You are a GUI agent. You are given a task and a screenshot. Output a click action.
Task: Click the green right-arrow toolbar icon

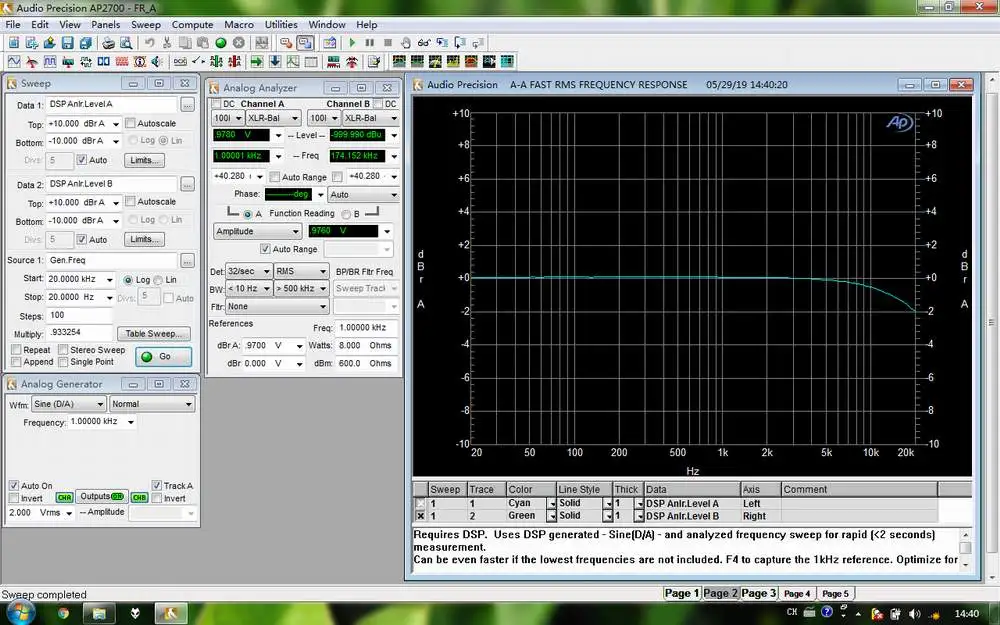257,61
